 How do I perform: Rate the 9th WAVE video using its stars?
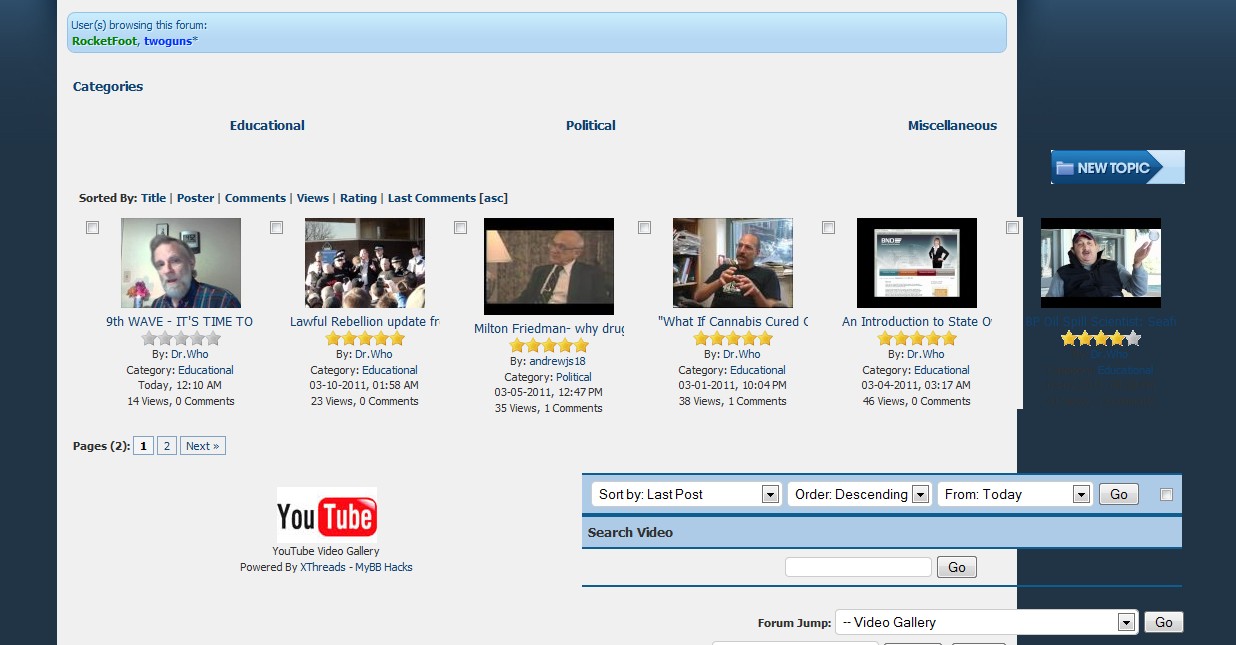coord(181,338)
